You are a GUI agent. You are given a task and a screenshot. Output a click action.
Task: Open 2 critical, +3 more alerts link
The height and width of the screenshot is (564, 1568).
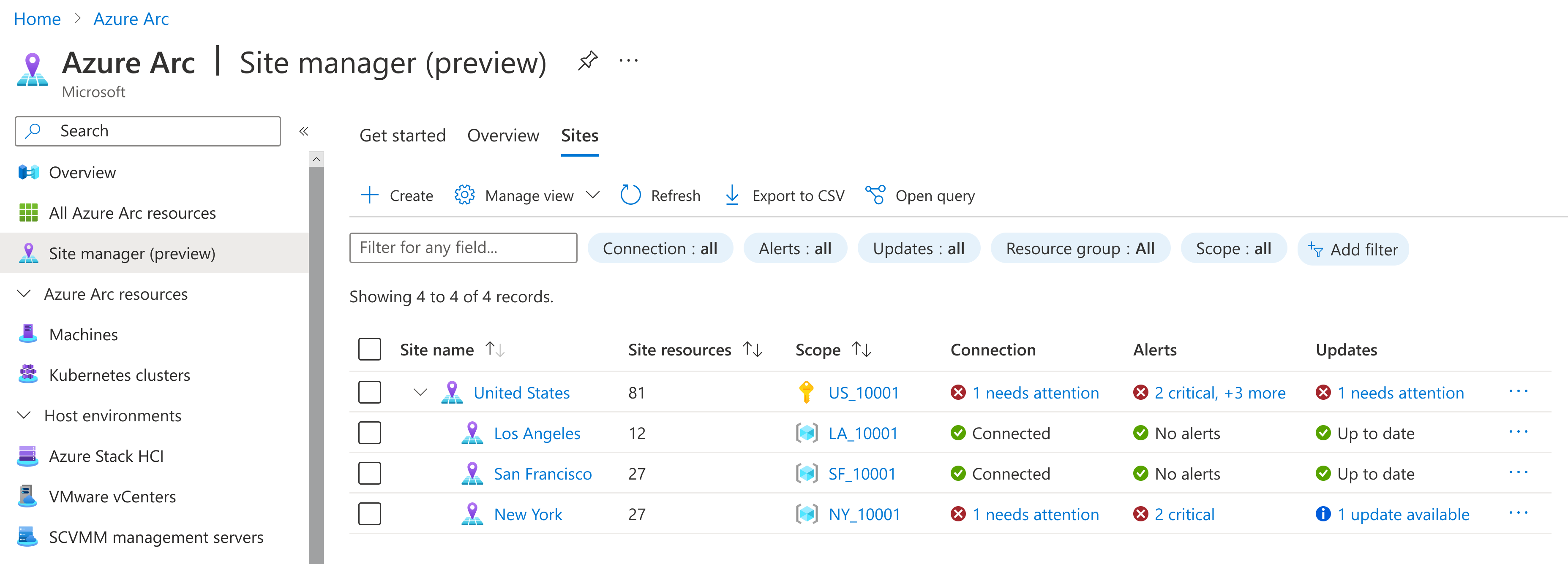(x=1220, y=393)
